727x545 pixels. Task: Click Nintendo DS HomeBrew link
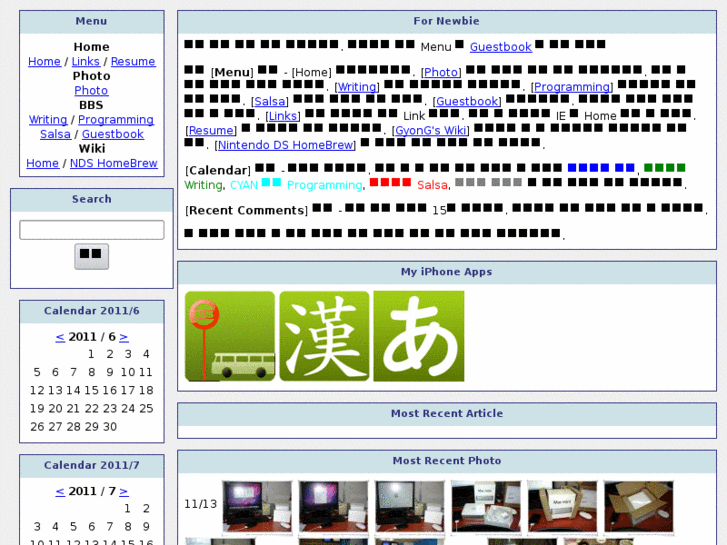pos(285,145)
